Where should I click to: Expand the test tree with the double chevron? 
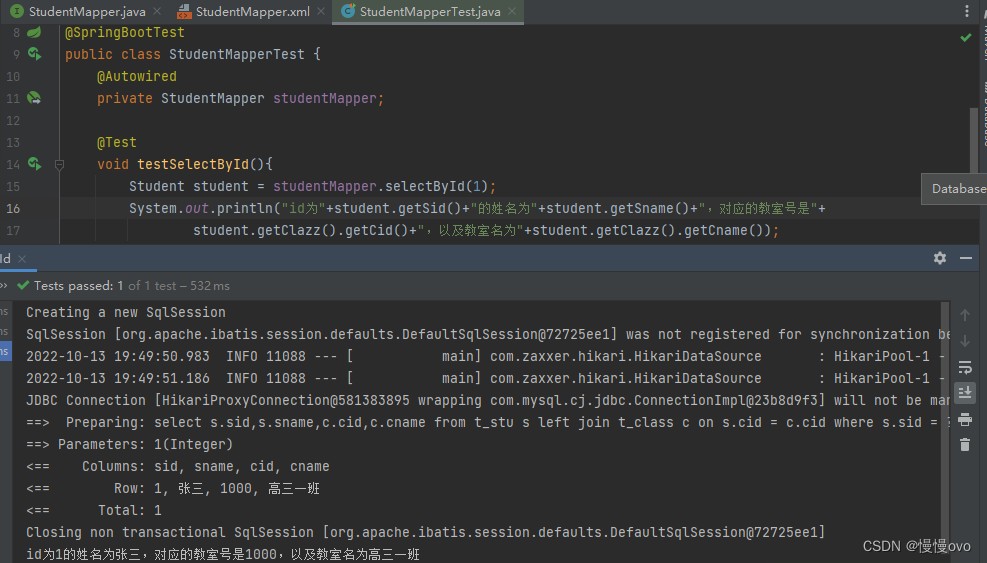4,286
